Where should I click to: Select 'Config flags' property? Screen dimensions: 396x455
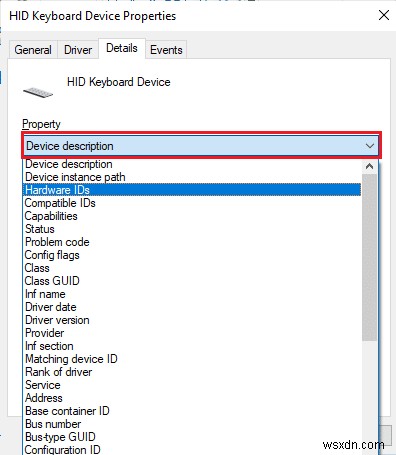click(192, 255)
